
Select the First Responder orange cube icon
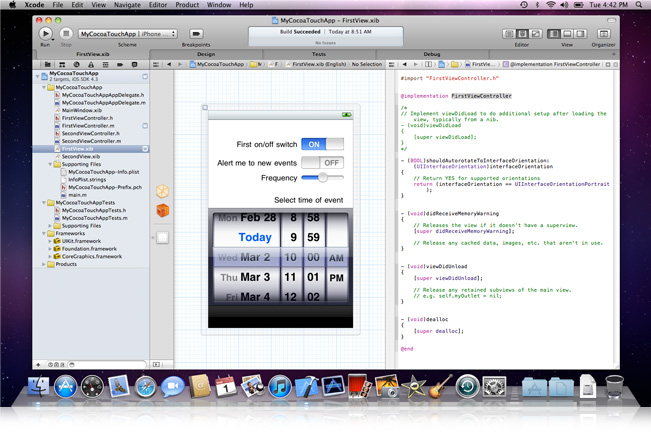point(162,211)
